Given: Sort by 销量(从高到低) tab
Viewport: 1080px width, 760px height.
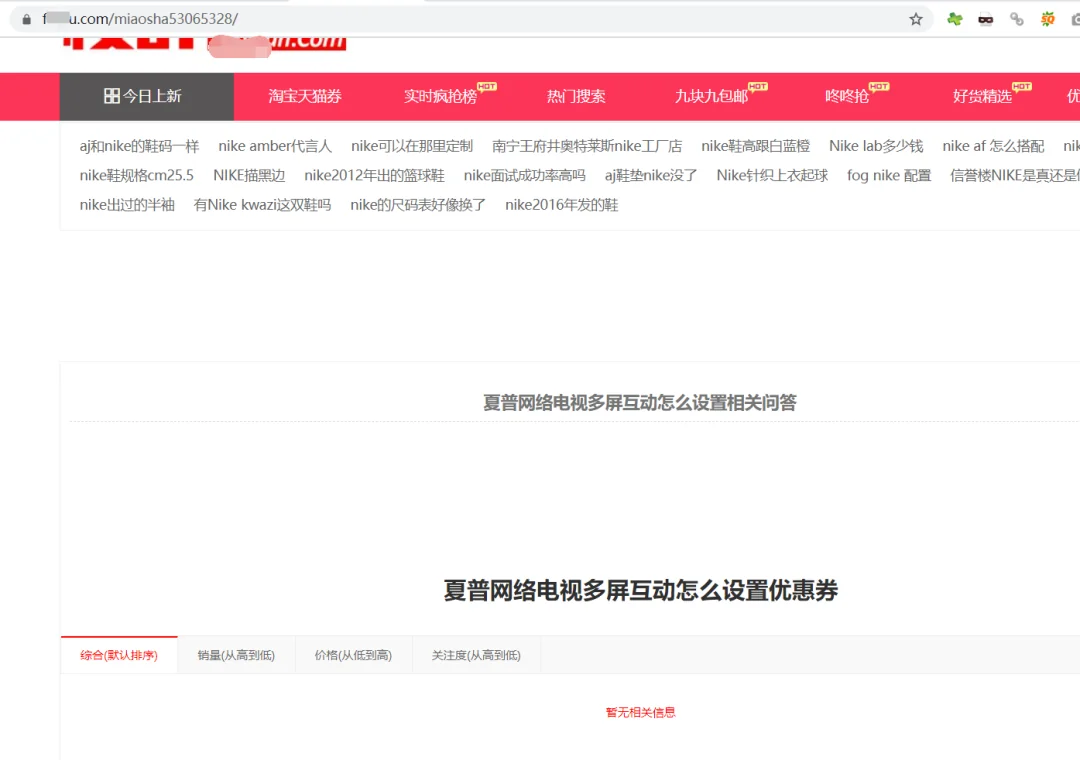Looking at the screenshot, I should 236,655.
